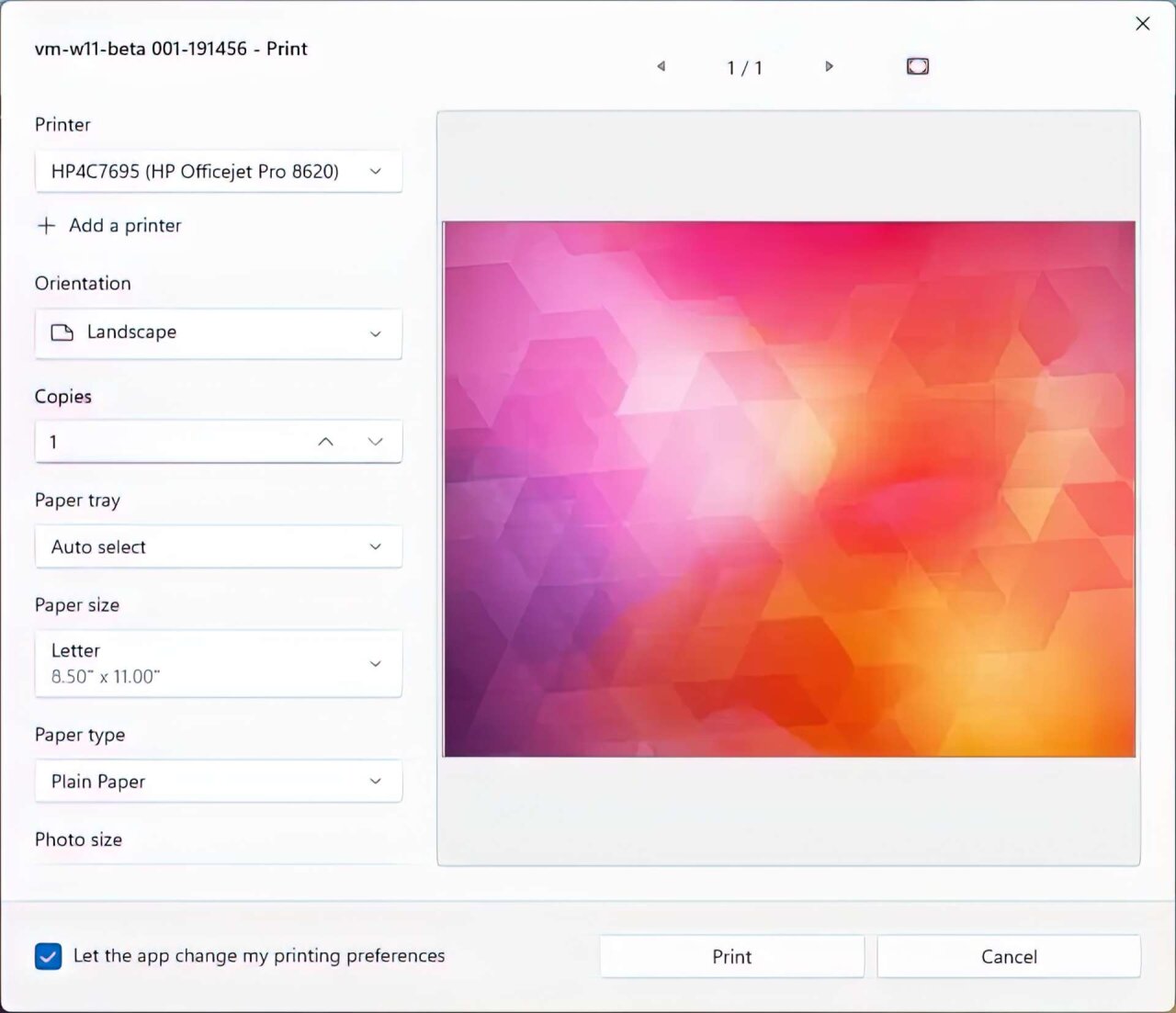Uncheck Let the app change my printing preferences
Viewport: 1176px width, 1013px height.
pos(48,956)
